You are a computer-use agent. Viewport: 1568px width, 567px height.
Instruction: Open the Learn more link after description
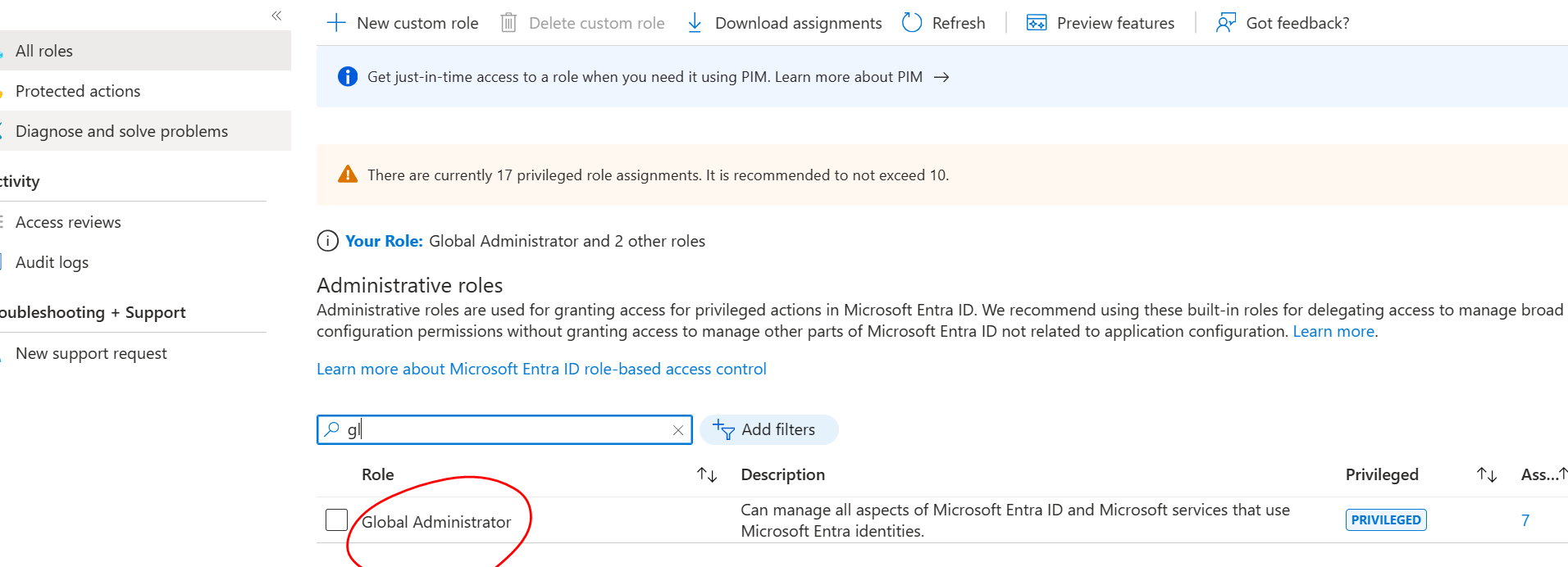pos(1333,331)
